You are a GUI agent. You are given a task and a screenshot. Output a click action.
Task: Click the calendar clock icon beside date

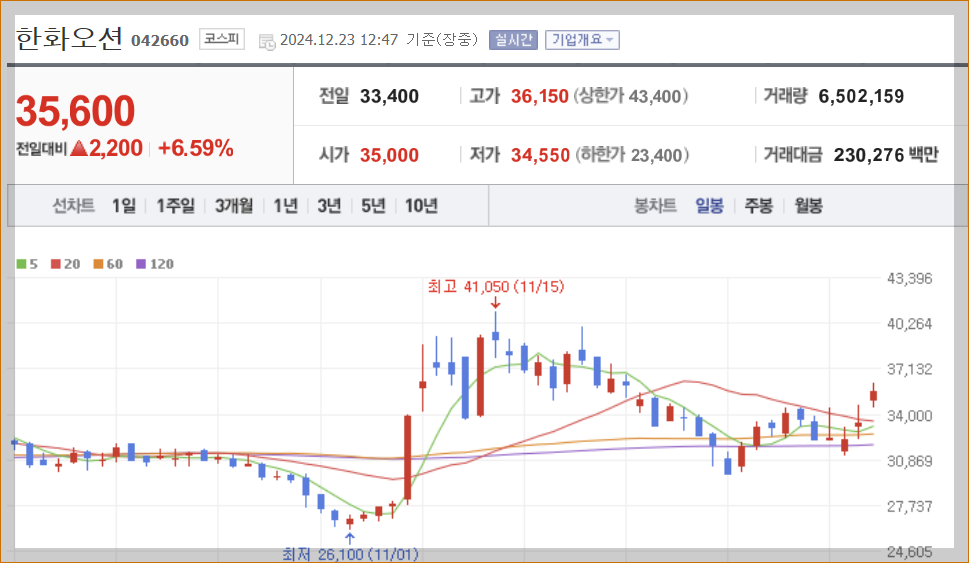(267, 41)
